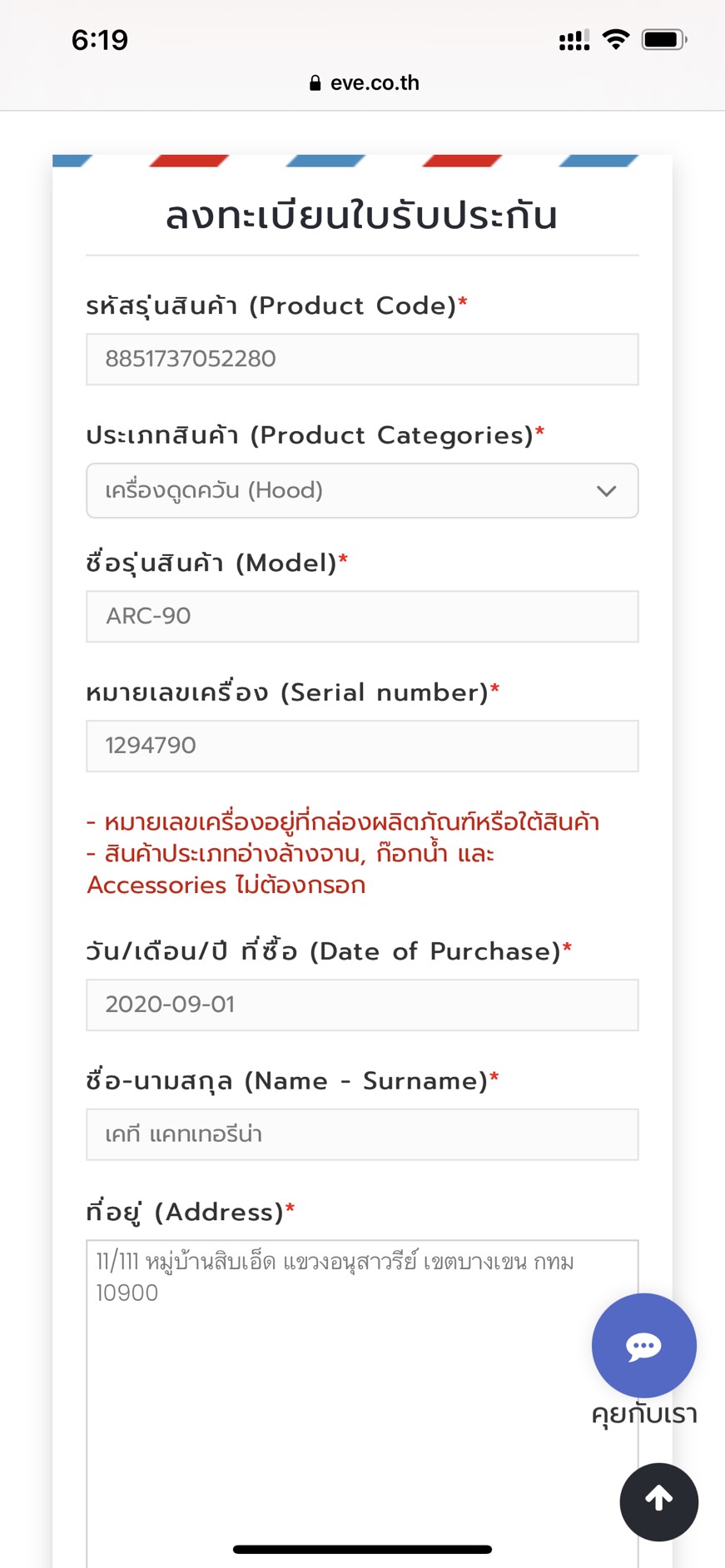Viewport: 725px width, 1568px height.
Task: Click the Serial number field 1294790
Action: [362, 746]
